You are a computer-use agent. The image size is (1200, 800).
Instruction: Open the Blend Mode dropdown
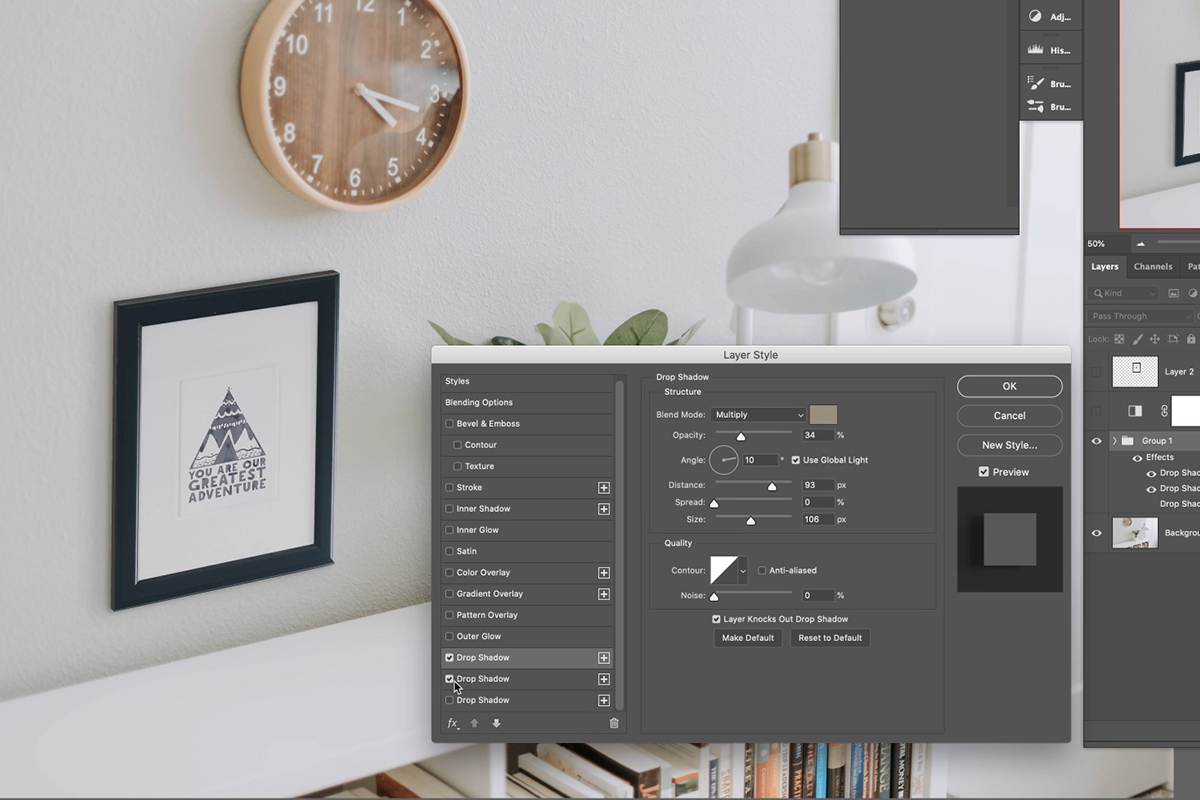pos(758,414)
